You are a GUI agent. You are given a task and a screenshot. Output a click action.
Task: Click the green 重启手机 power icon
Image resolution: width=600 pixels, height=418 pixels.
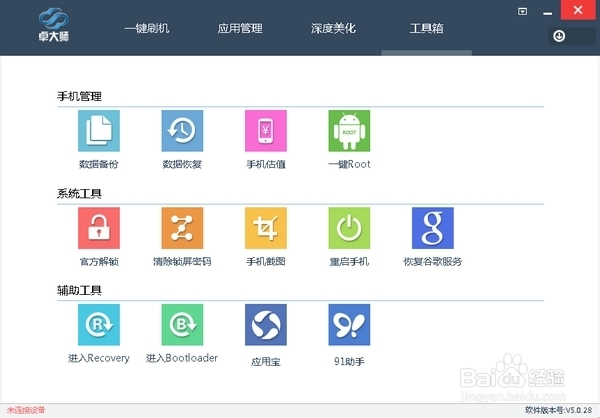(x=349, y=228)
